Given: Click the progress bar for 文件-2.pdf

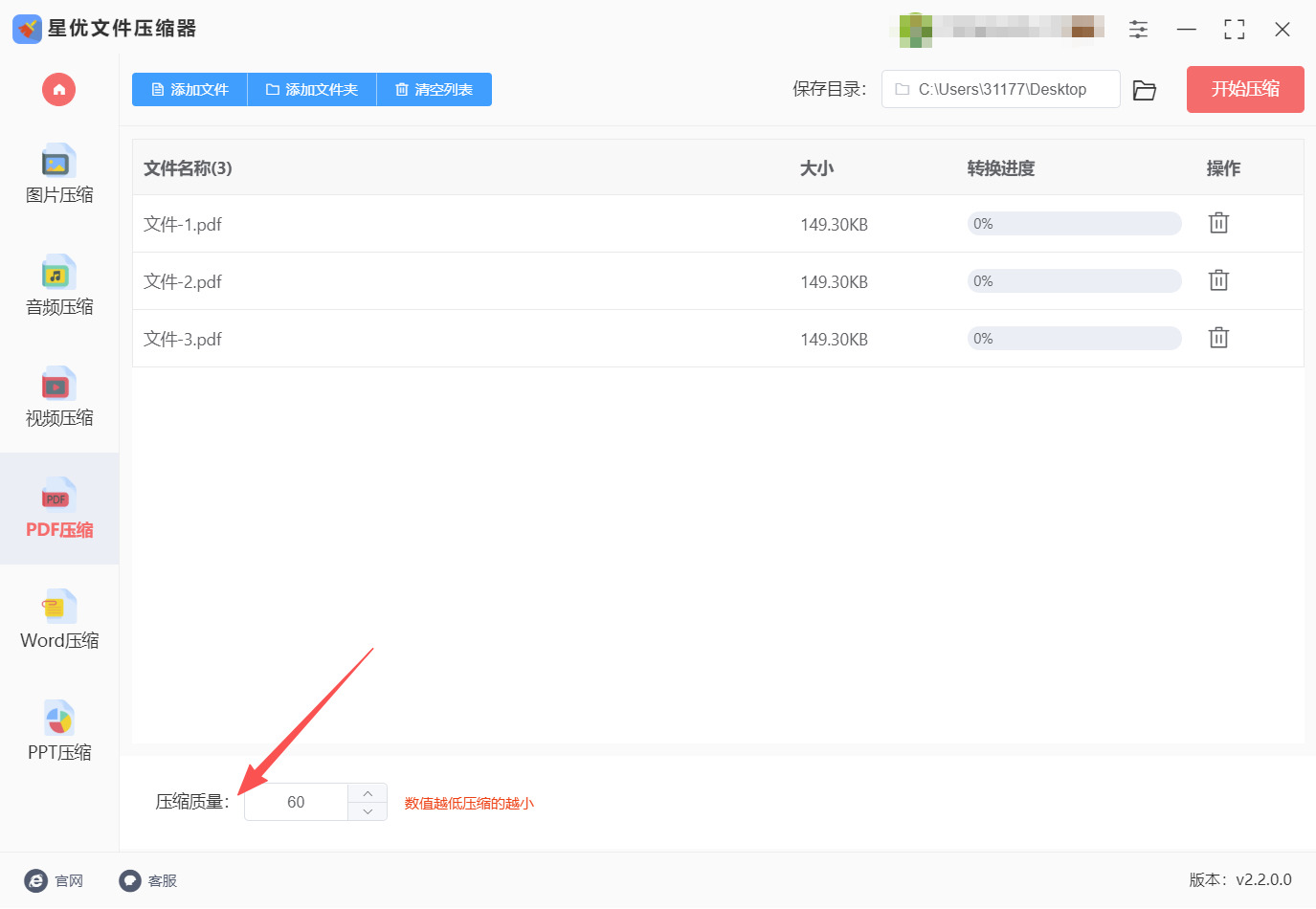Looking at the screenshot, I should pyautogui.click(x=1074, y=281).
